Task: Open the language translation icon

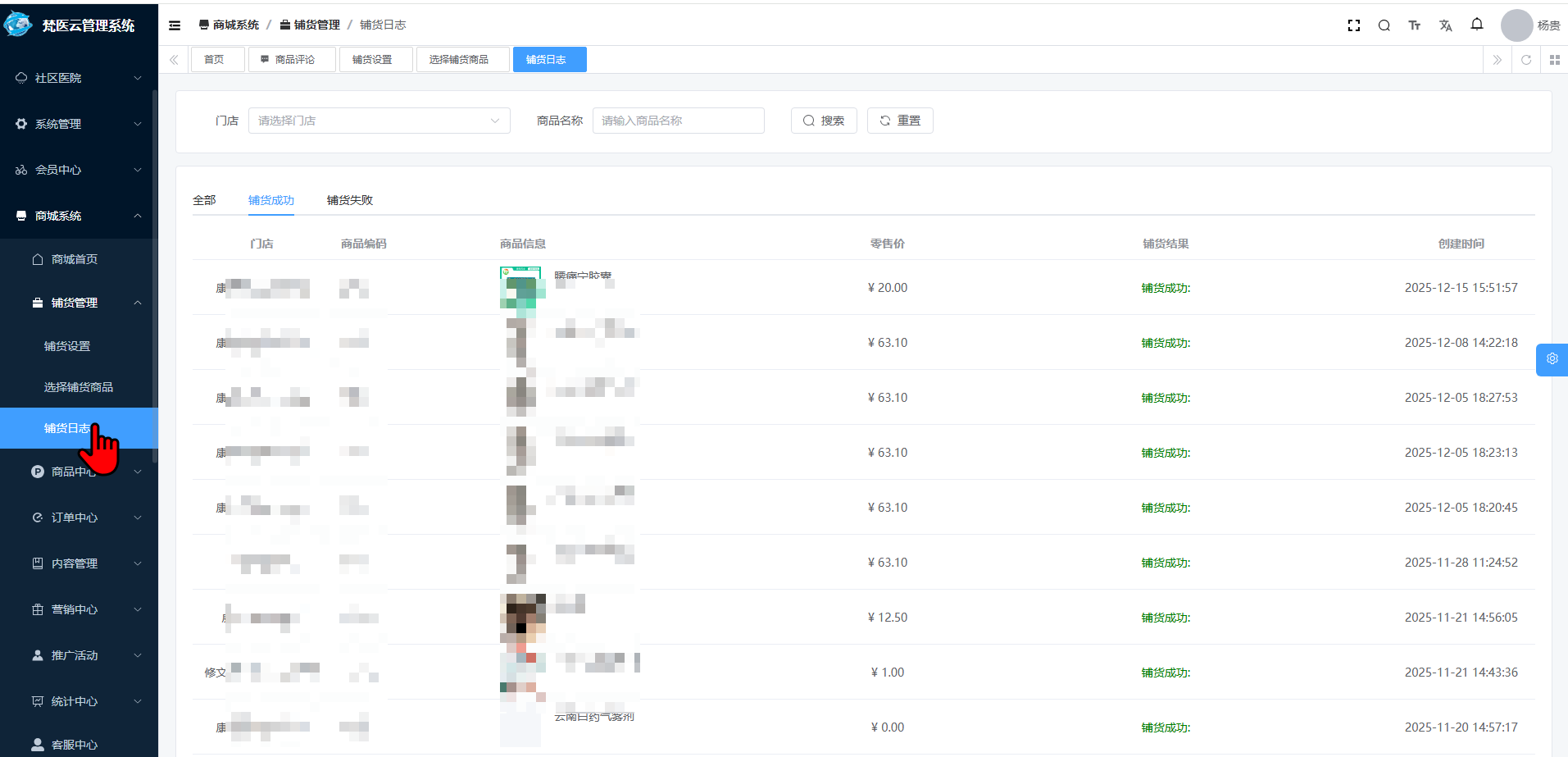Action: pyautogui.click(x=1445, y=25)
